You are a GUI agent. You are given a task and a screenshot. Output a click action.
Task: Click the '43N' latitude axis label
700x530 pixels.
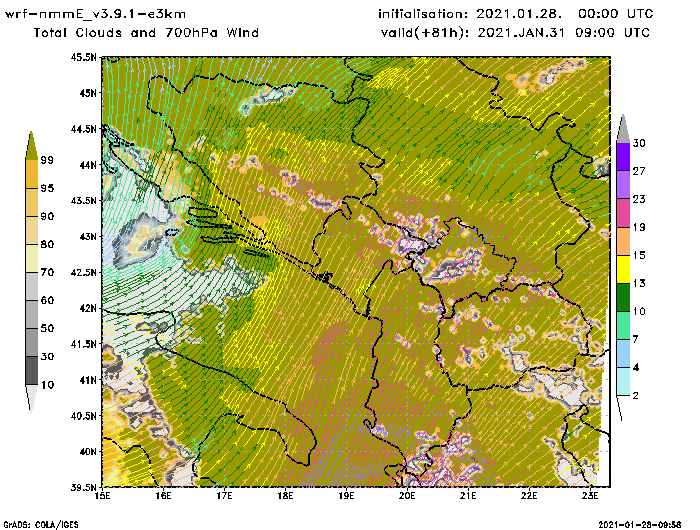coord(88,236)
